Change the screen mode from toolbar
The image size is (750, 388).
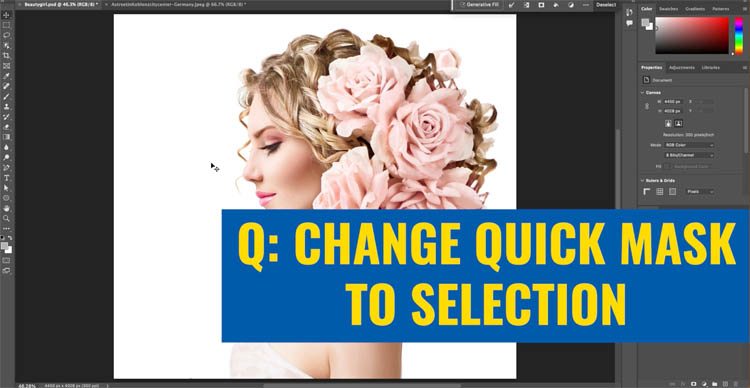(x=7, y=270)
